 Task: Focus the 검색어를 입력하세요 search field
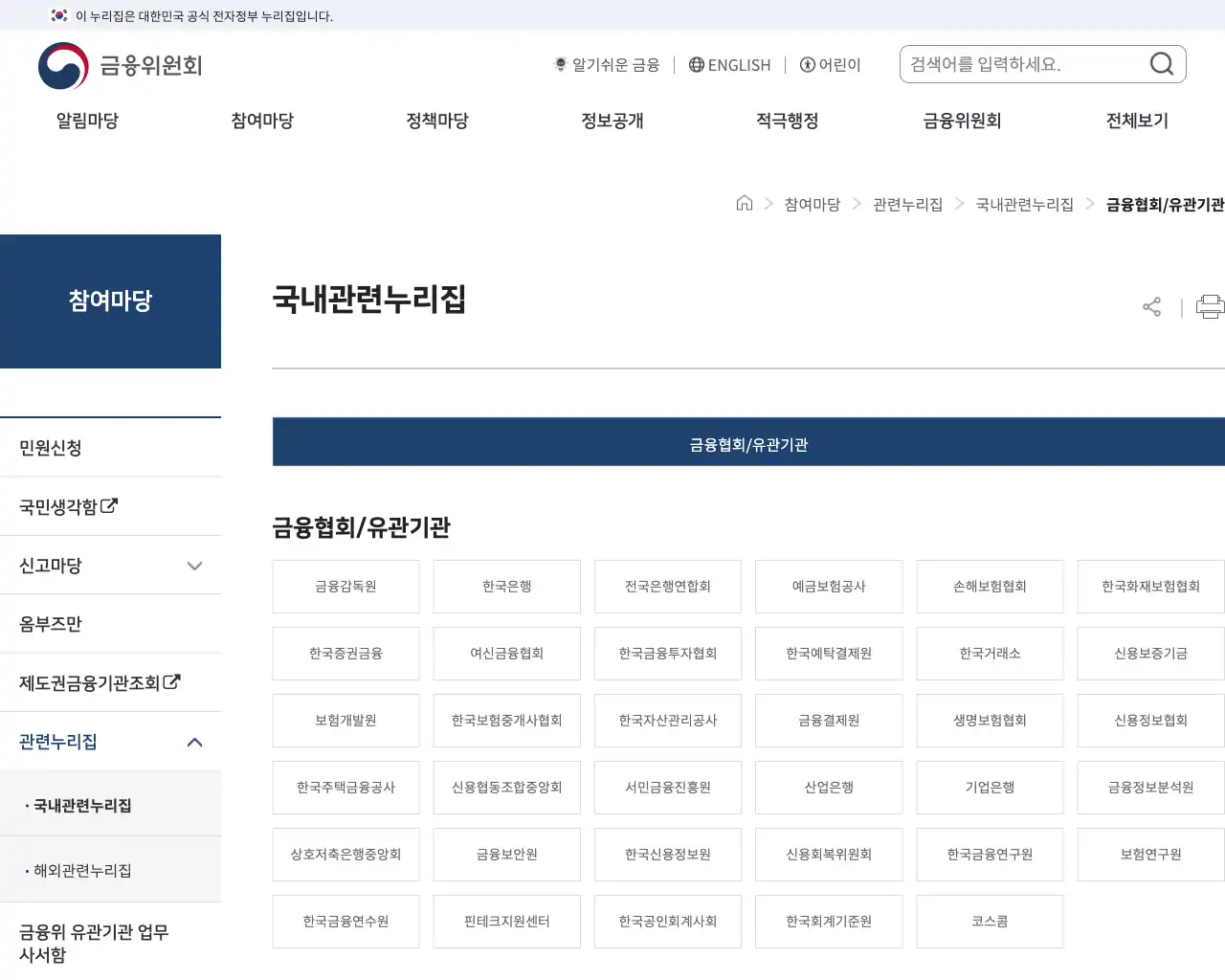click(x=1024, y=64)
